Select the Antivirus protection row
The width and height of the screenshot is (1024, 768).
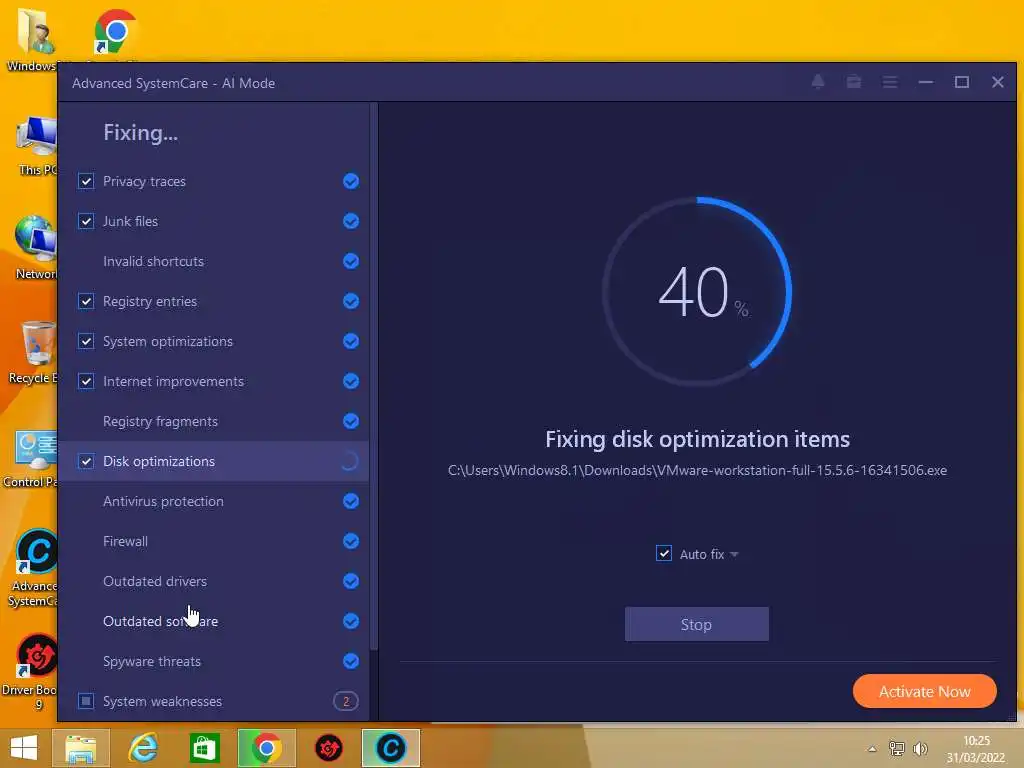tap(214, 501)
